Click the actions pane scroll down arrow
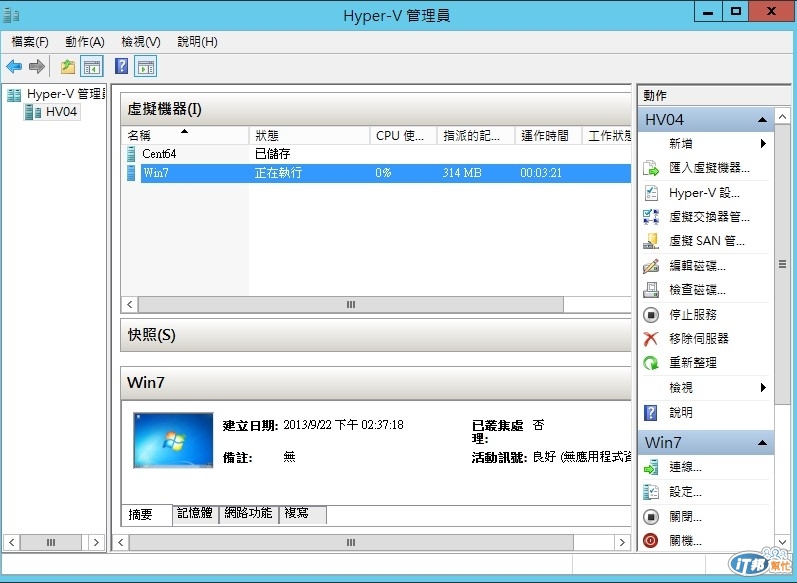 click(x=782, y=542)
